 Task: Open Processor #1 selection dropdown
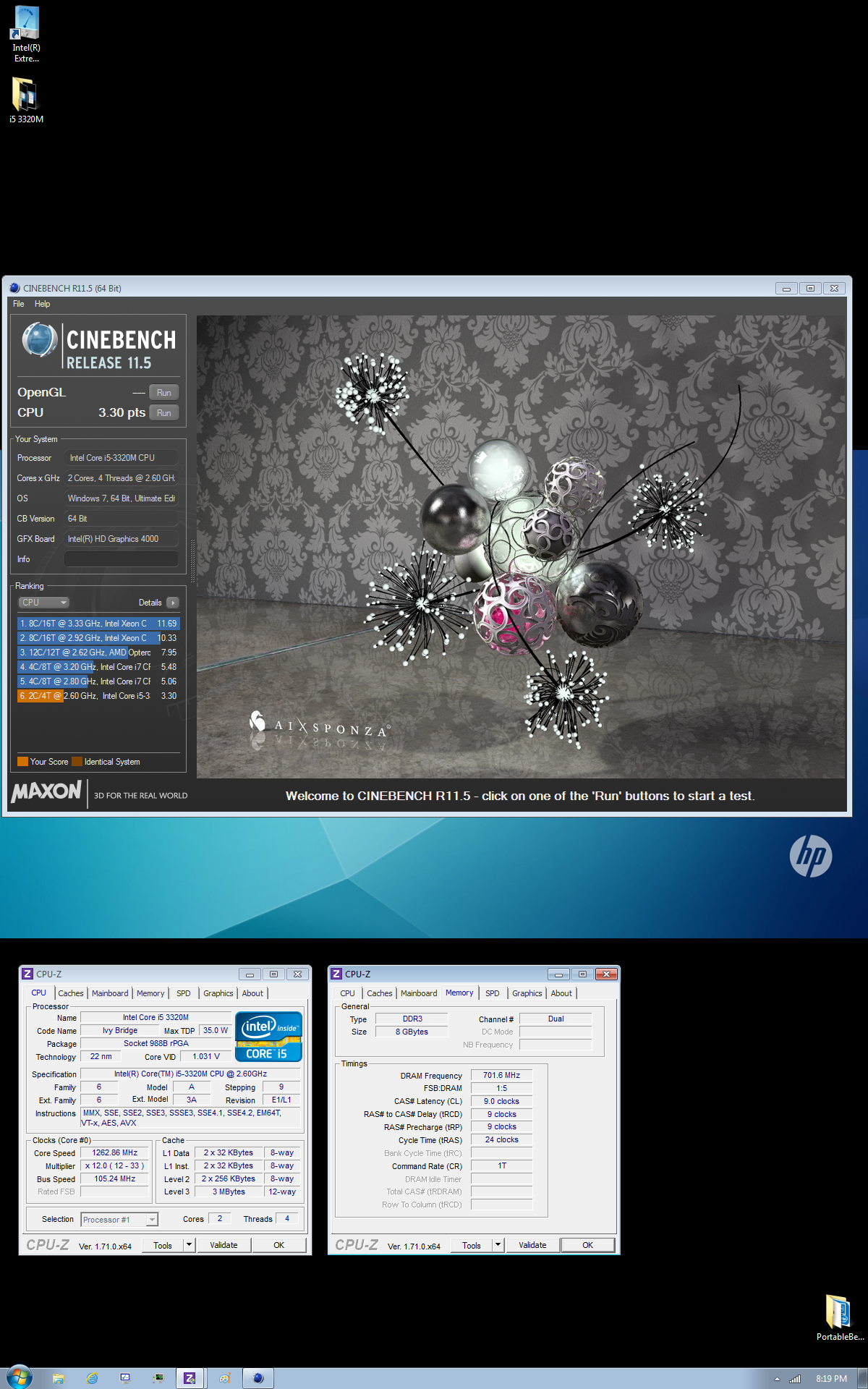click(119, 1220)
